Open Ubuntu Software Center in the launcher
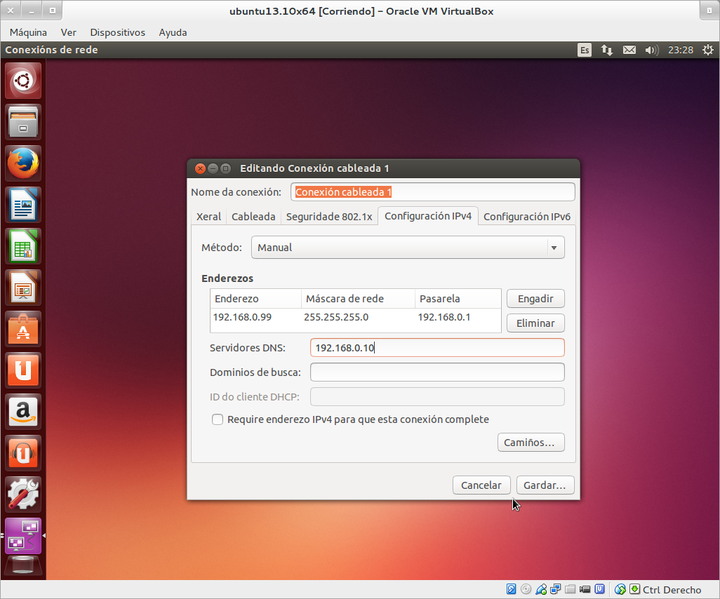Image resolution: width=720 pixels, height=599 pixels. pos(23,329)
